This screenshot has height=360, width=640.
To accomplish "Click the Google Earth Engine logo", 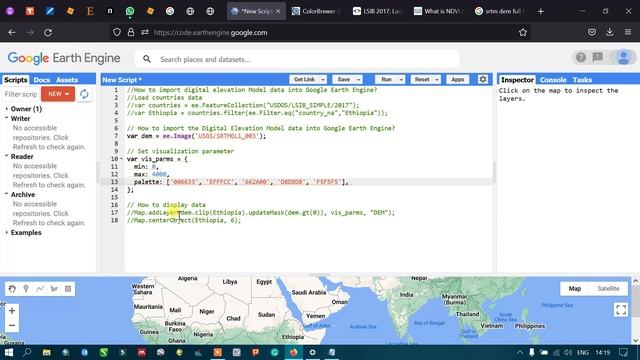I will point(64,58).
